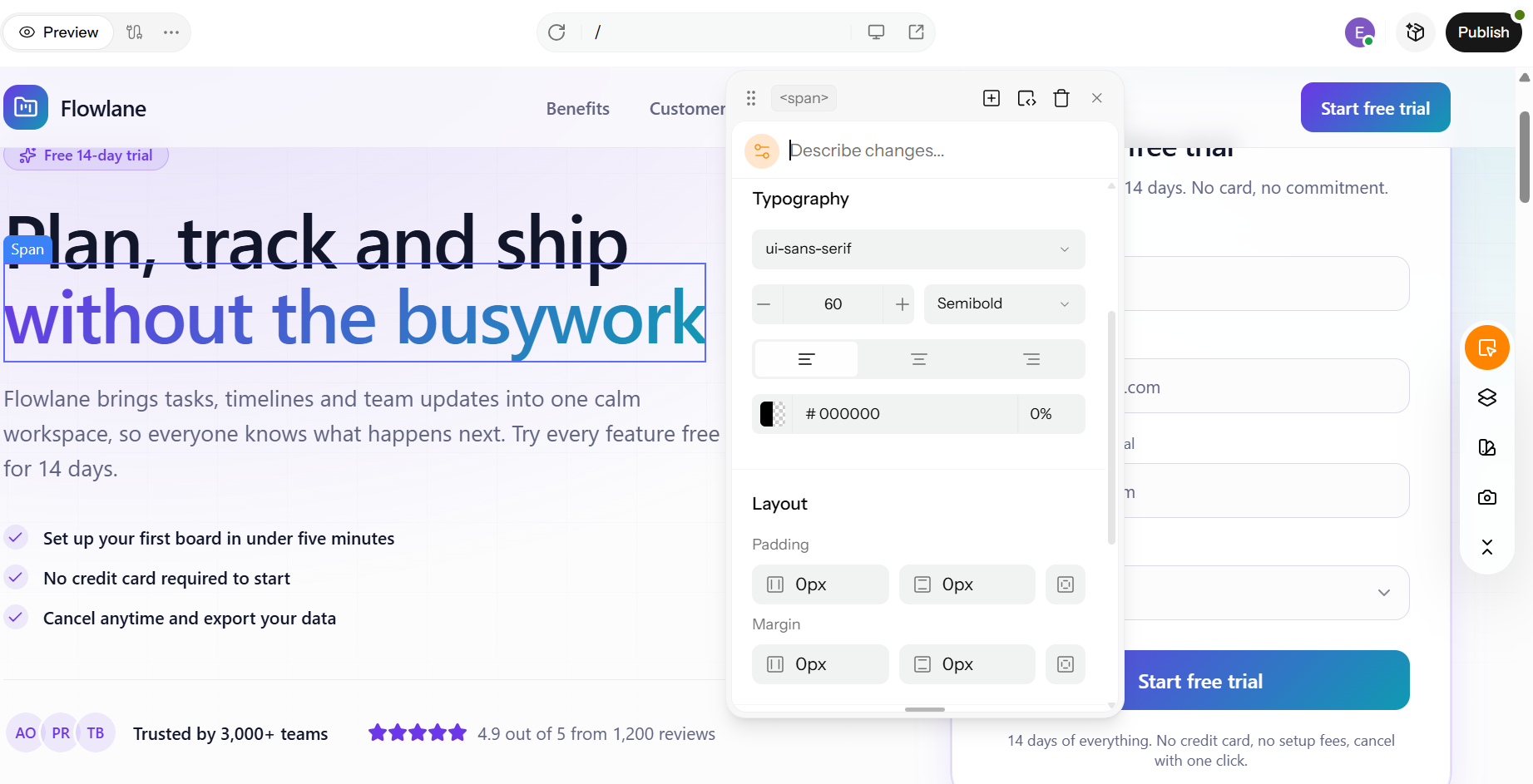This screenshot has height=784, width=1533.
Task: Select right text alignment
Action: [1031, 359]
